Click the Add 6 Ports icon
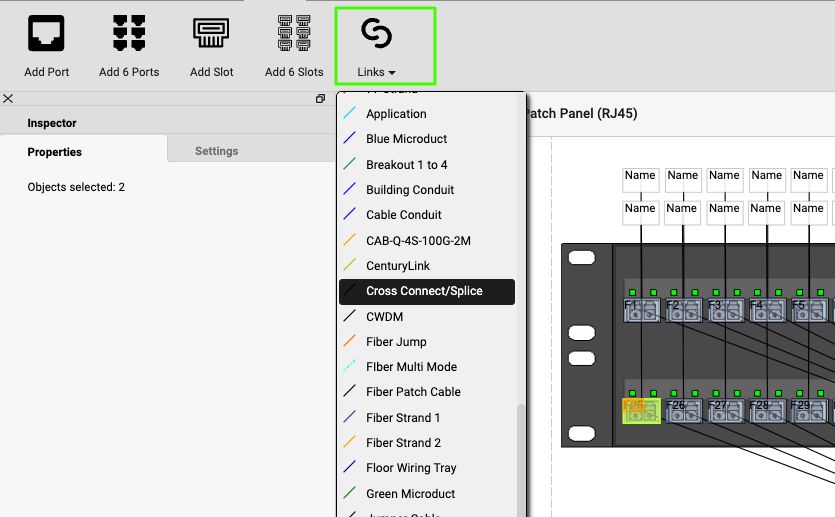The width and height of the screenshot is (835, 517). coord(129,34)
